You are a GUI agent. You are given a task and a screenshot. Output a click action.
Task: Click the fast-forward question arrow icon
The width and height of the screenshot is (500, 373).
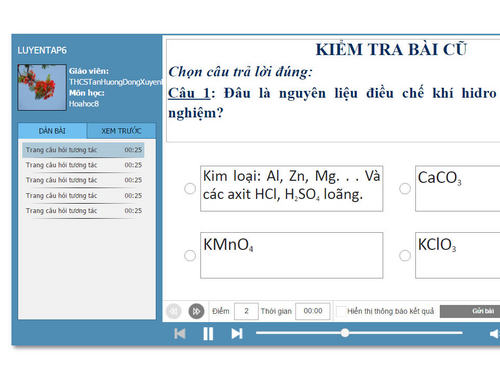tap(196, 311)
